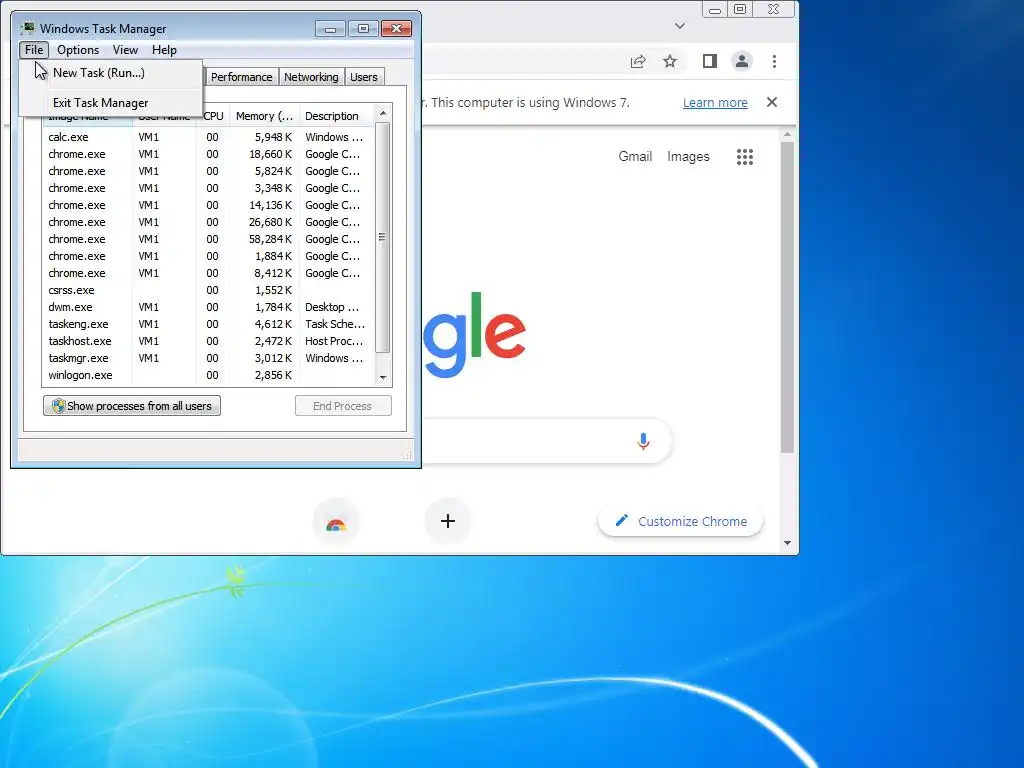The image size is (1024, 768).
Task: Open Google apps grid icon
Action: pyautogui.click(x=744, y=157)
